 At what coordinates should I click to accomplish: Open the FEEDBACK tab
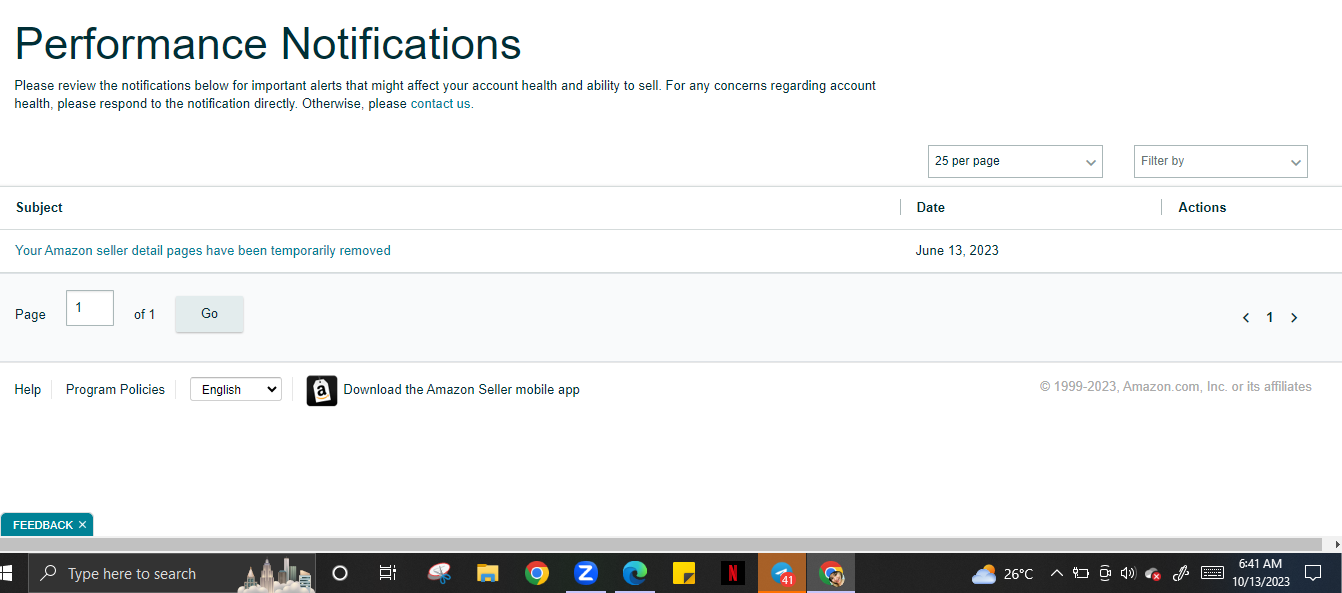tap(43, 525)
